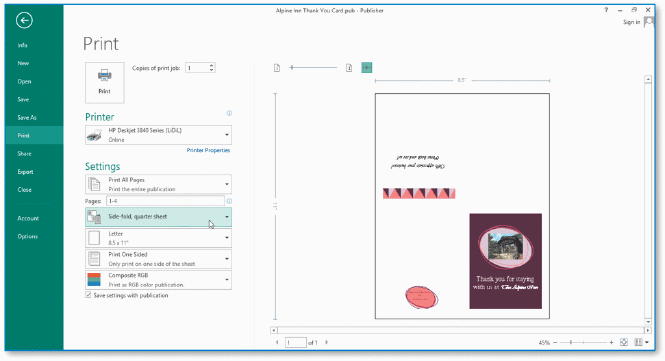The image size is (665, 361).
Task: Open the Letter paper size dropdown
Action: 159,238
